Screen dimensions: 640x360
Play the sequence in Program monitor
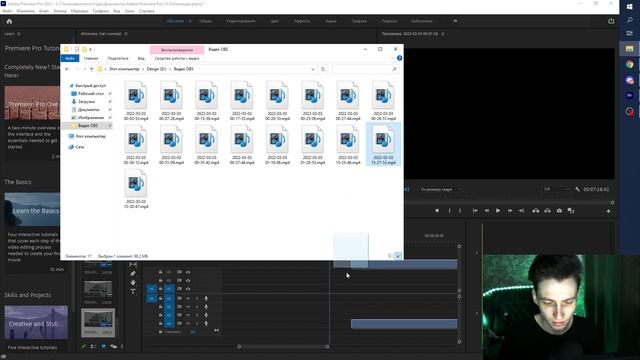pos(498,211)
